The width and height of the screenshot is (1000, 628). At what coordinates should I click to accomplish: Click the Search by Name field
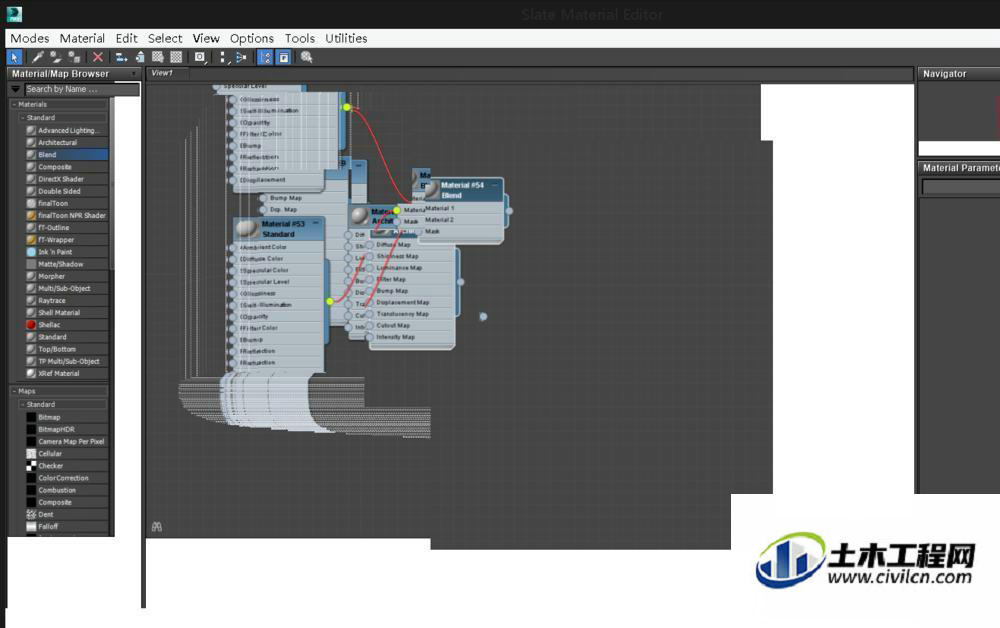point(82,89)
